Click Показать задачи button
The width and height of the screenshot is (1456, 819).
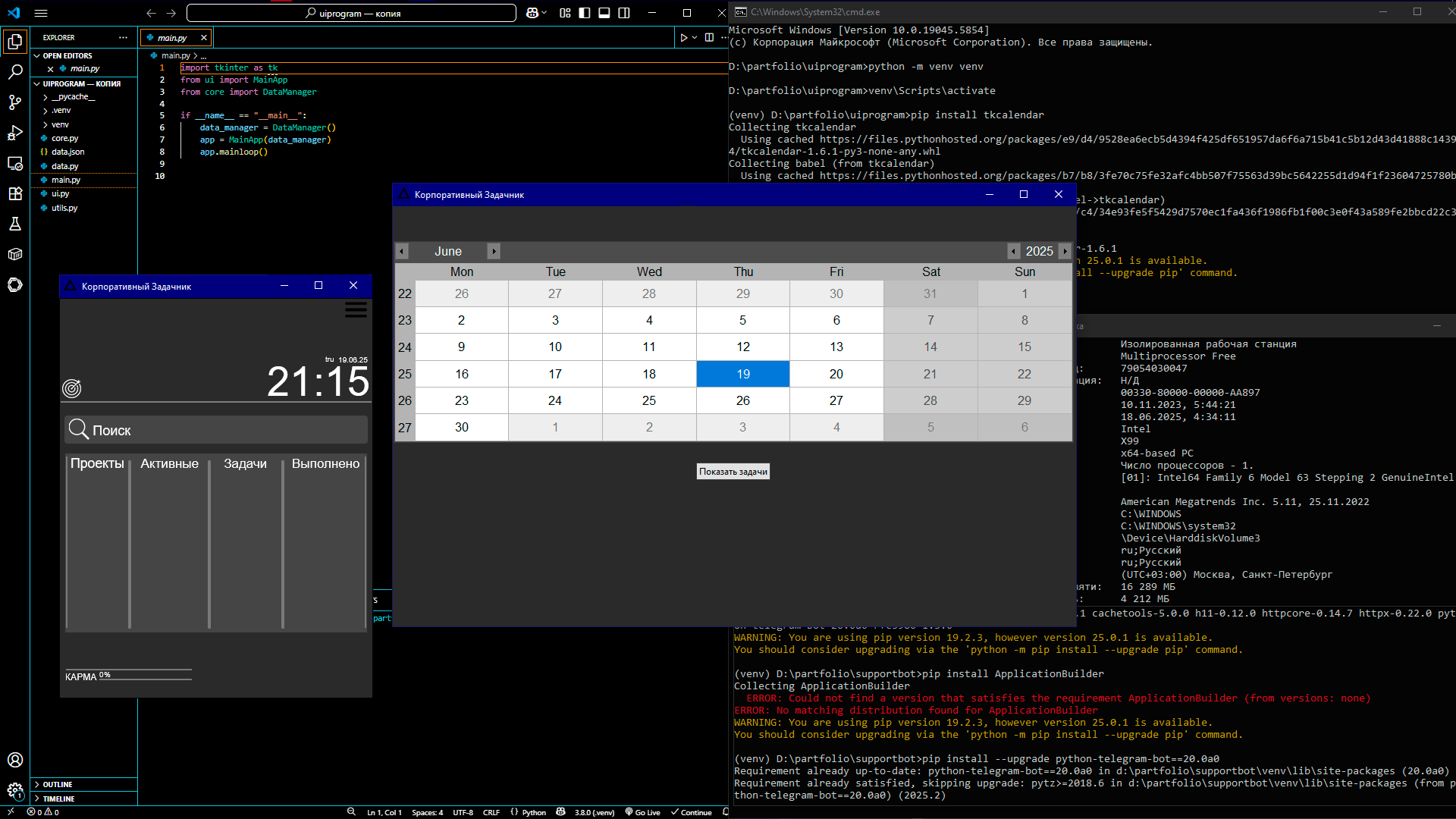pyautogui.click(x=733, y=472)
